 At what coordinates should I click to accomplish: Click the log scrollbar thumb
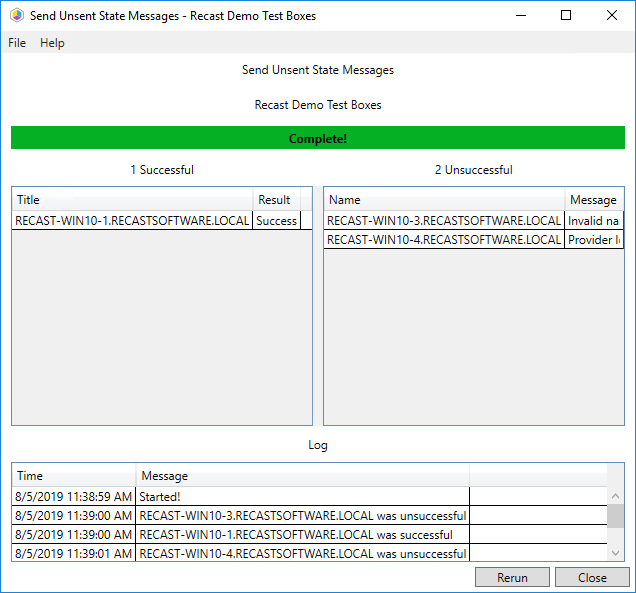[615, 516]
